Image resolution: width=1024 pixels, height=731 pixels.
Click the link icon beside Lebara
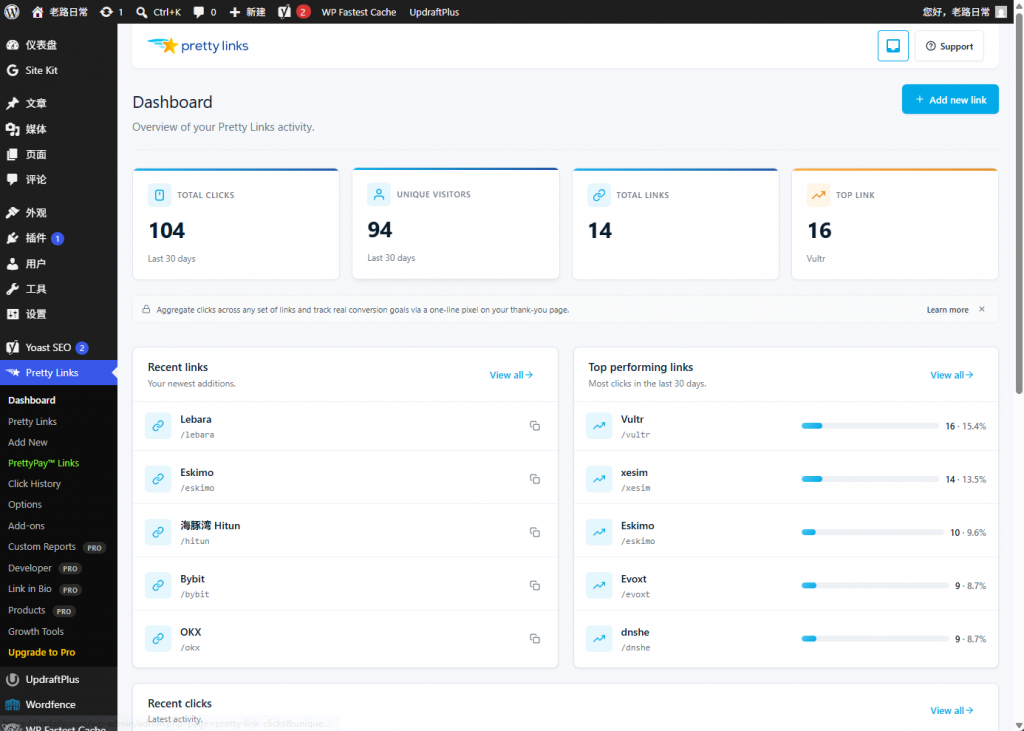click(x=158, y=426)
